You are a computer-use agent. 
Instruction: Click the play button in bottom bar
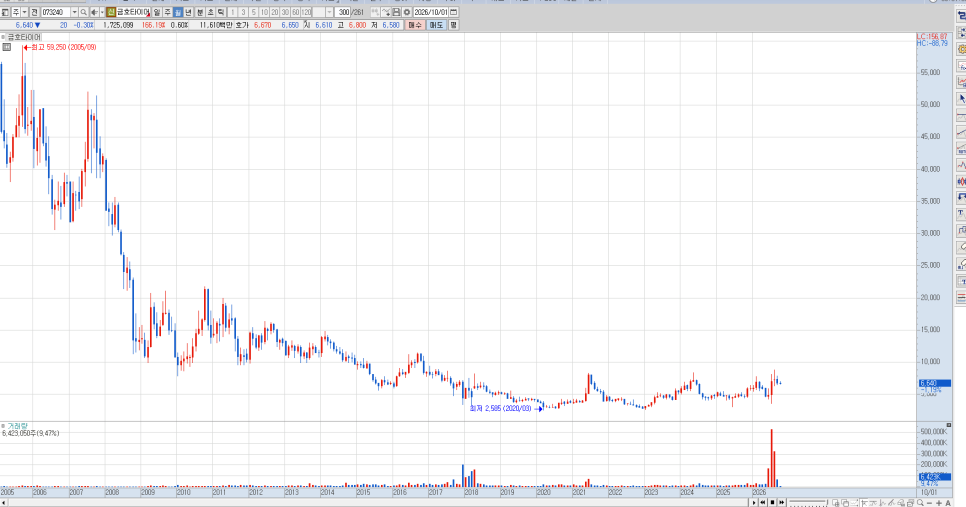[x=754, y=503]
